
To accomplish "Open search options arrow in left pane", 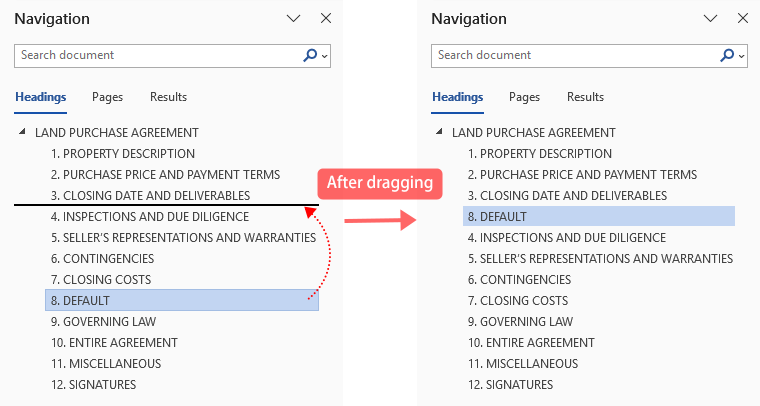I will [325, 56].
